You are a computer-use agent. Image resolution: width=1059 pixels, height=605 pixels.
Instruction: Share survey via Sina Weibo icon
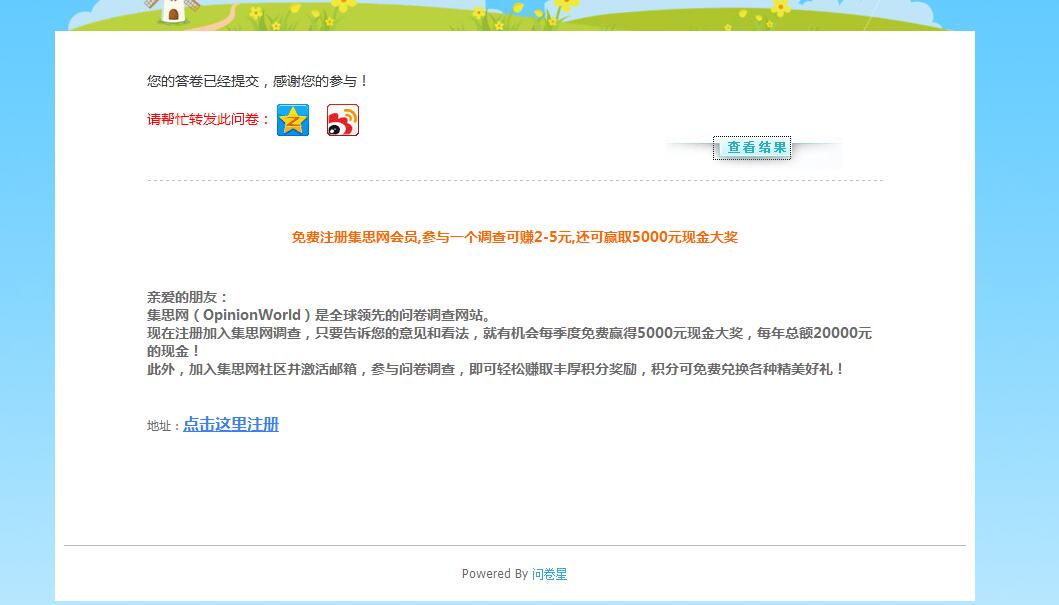click(x=342, y=120)
